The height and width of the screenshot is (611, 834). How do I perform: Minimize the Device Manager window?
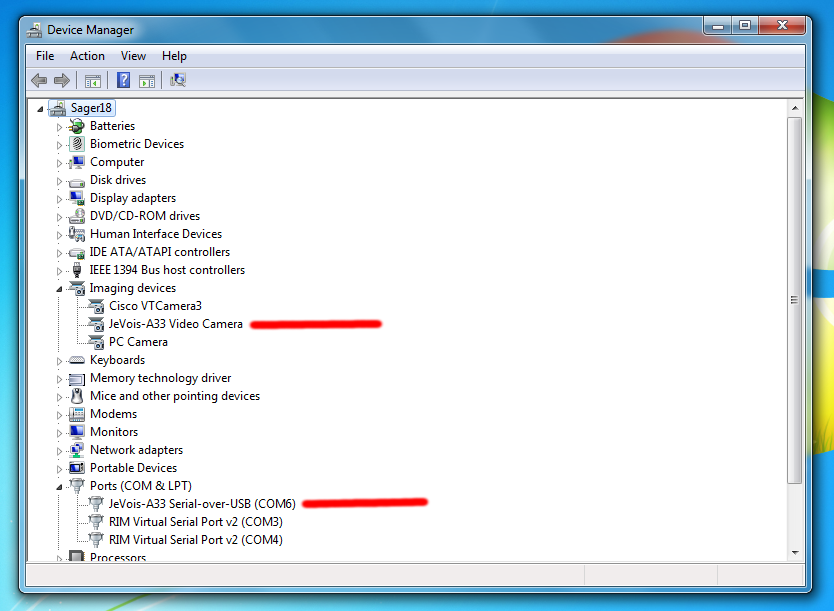tap(718, 26)
